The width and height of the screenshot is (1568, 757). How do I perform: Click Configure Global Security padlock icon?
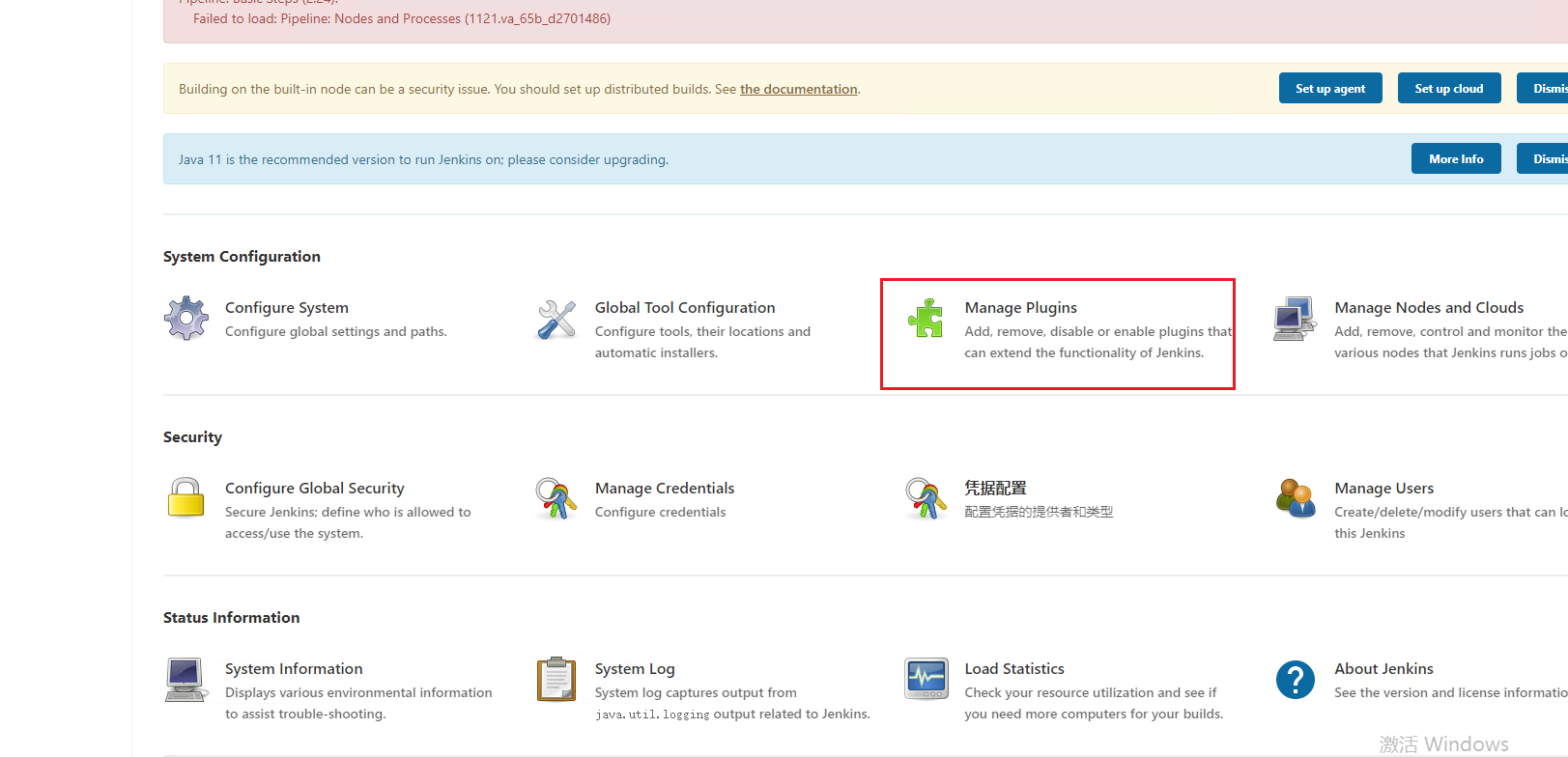(186, 498)
